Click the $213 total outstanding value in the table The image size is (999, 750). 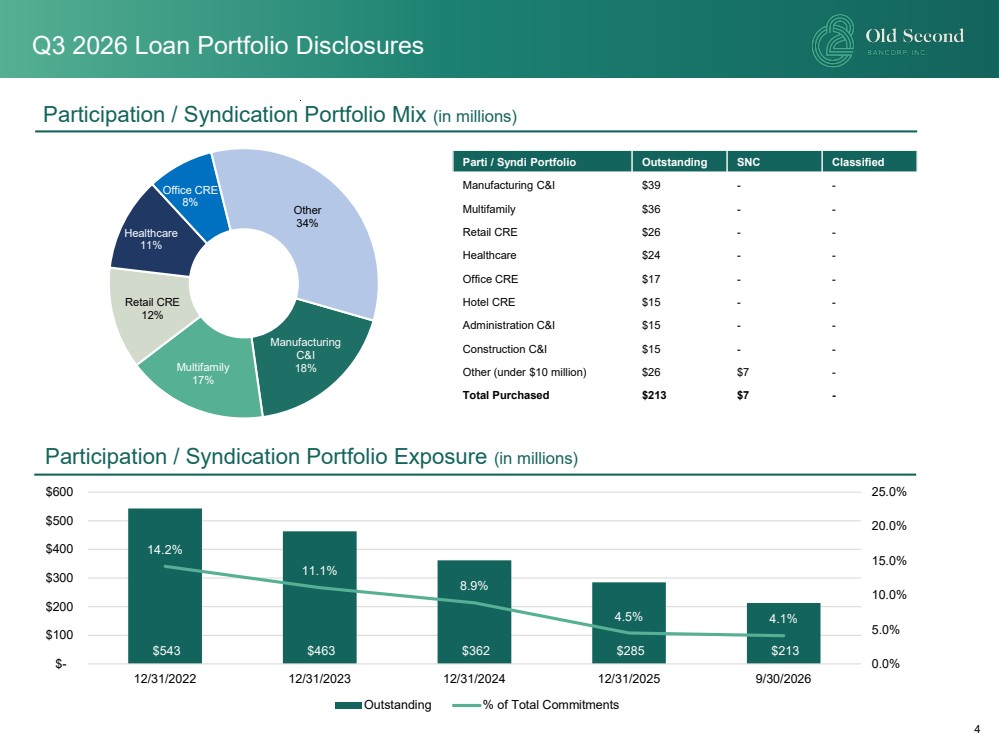coord(654,395)
